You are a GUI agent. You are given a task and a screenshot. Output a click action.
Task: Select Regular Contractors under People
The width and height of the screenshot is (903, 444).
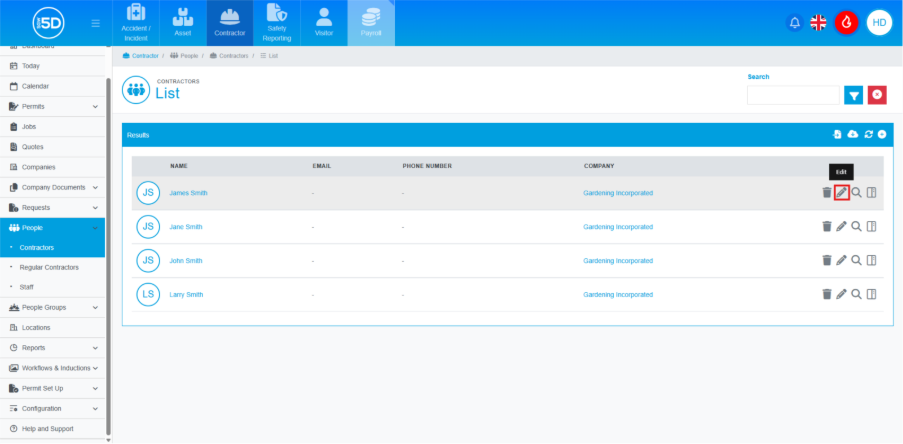pos(49,267)
